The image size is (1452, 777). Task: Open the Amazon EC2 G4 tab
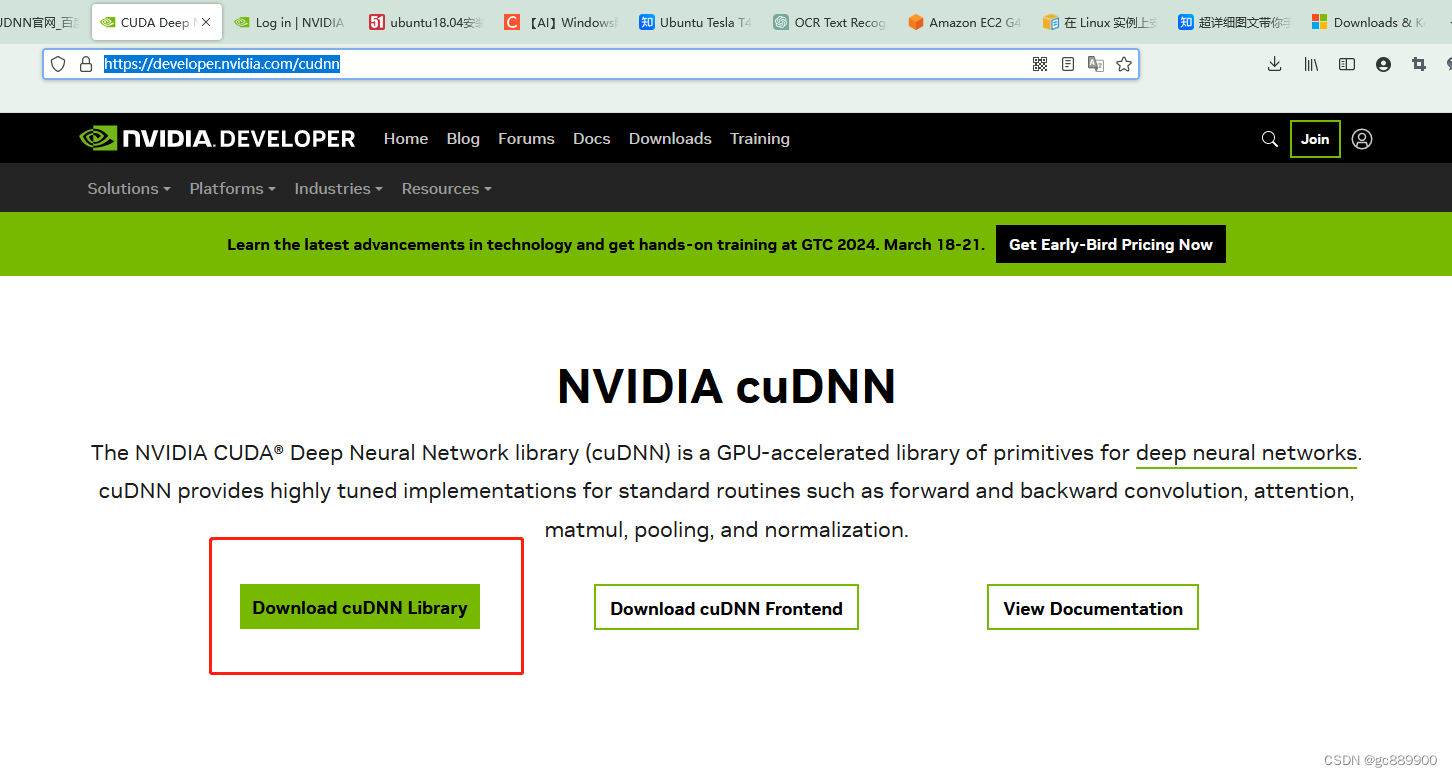click(965, 22)
